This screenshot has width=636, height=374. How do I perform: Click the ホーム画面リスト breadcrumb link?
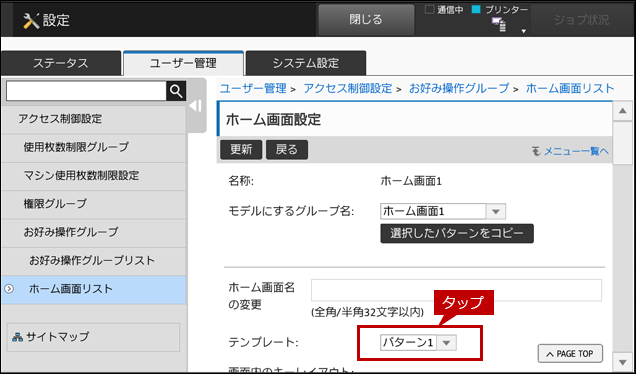570,88
